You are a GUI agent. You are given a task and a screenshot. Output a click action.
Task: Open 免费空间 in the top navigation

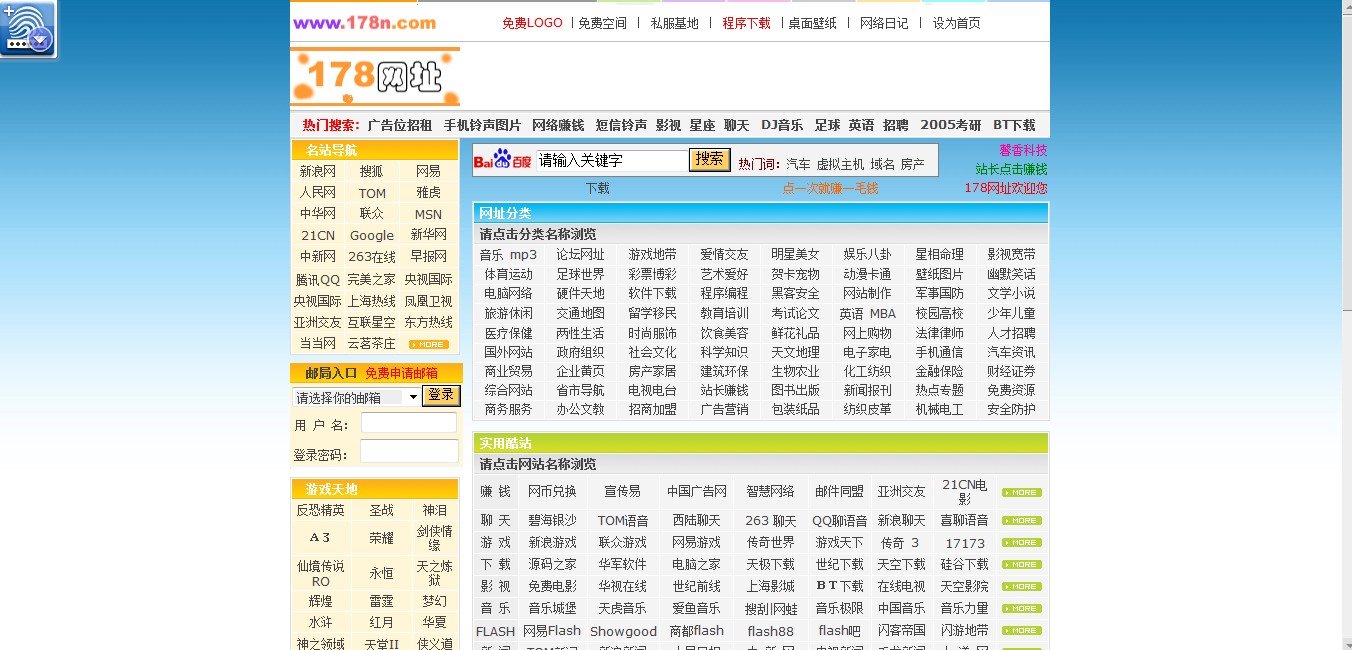pos(602,23)
